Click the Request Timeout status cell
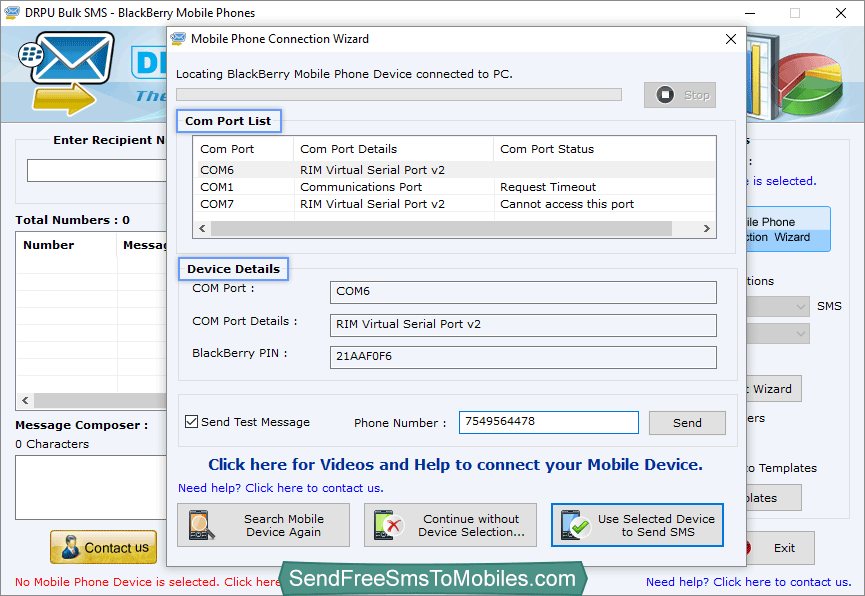Viewport: 865px width, 596px height. point(548,187)
